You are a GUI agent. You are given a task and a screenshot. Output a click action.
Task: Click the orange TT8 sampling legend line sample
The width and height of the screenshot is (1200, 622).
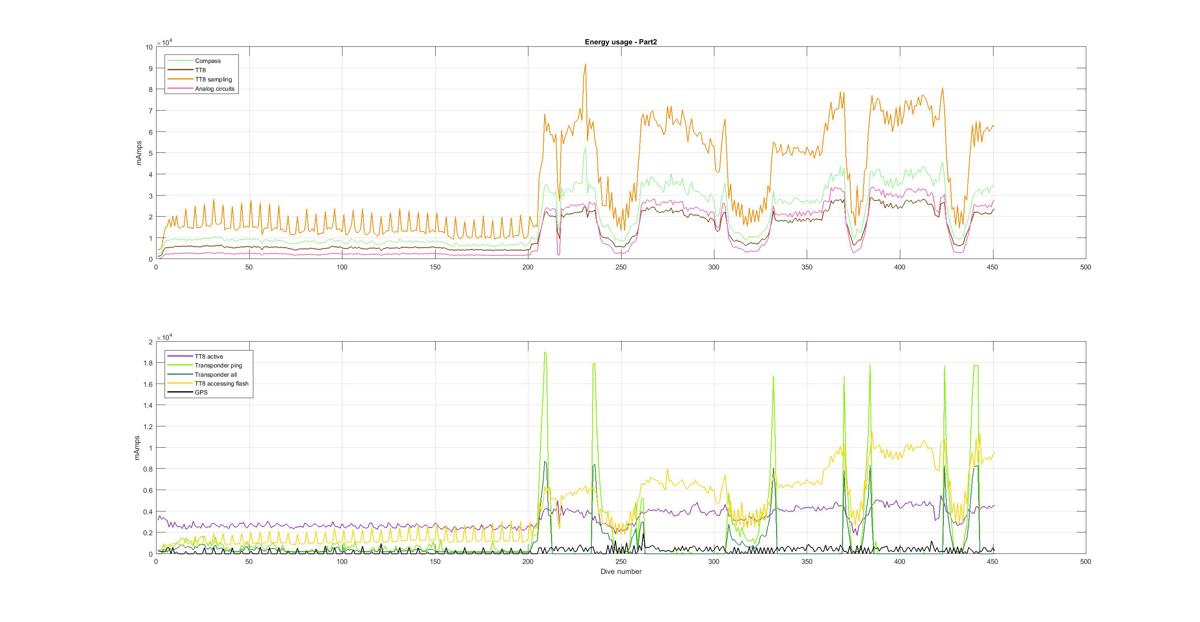180,79
